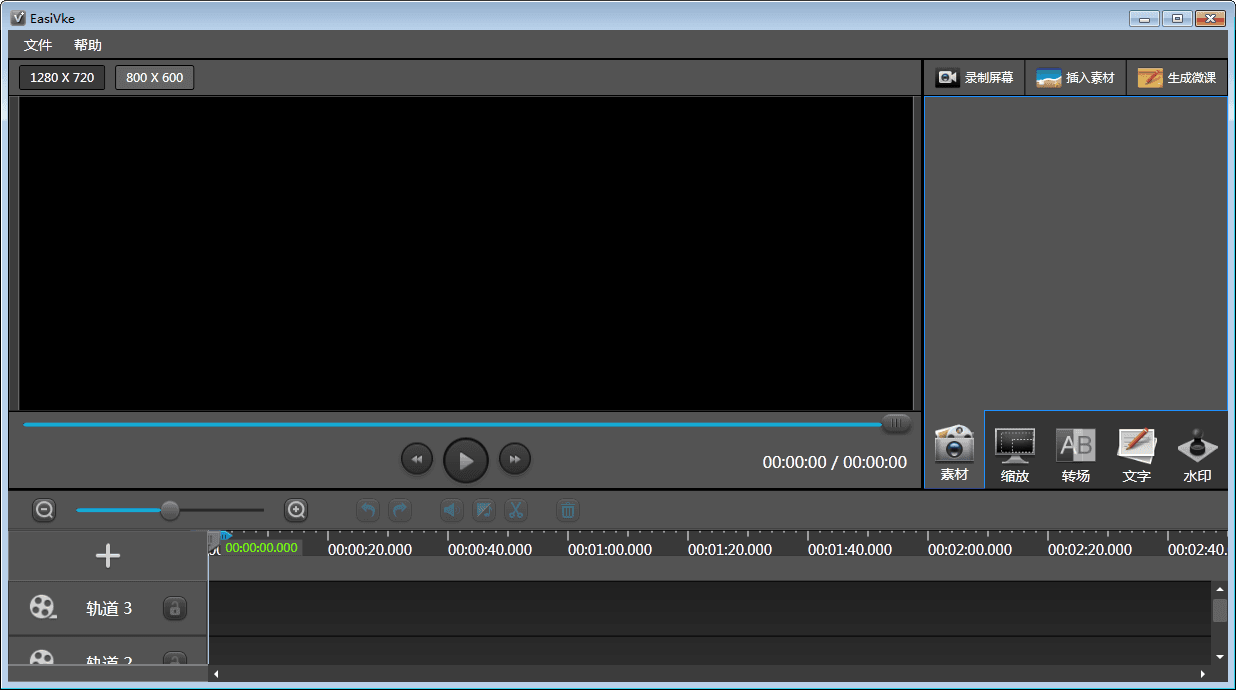Add a new track with the plus button
1236x690 pixels.
click(x=108, y=556)
